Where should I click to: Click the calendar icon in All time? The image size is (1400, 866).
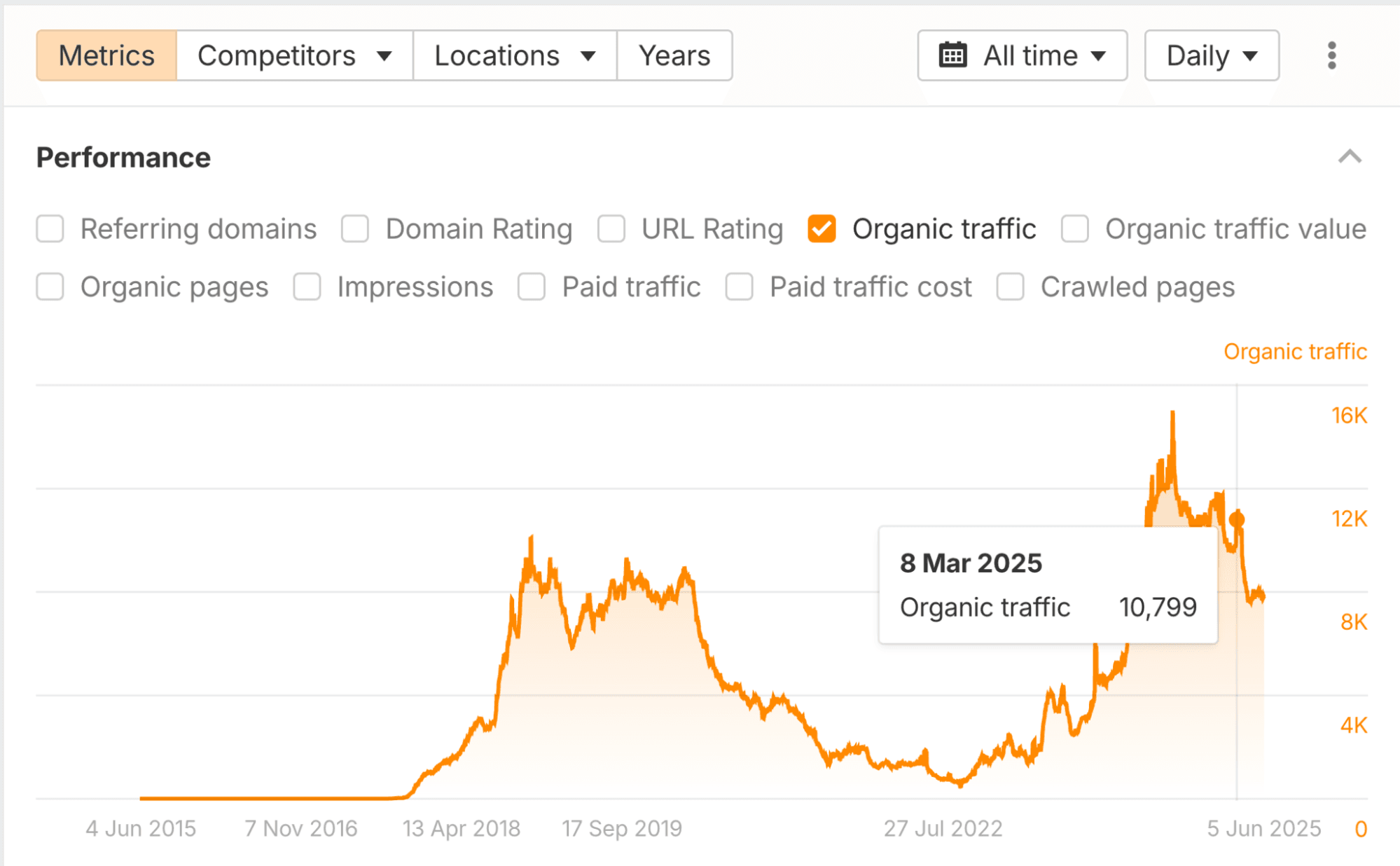click(952, 55)
